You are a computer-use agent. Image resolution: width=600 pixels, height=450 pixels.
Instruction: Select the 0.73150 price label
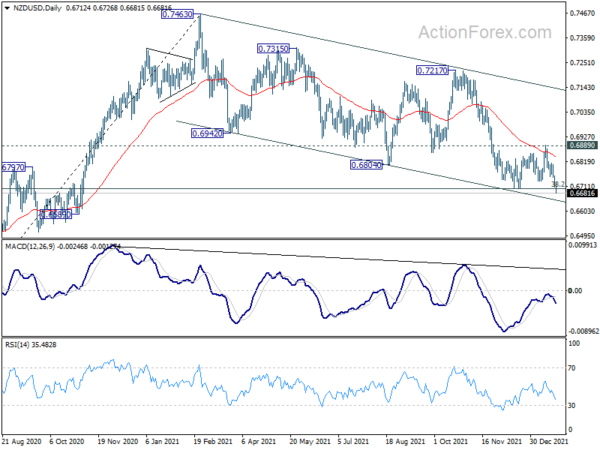(274, 48)
